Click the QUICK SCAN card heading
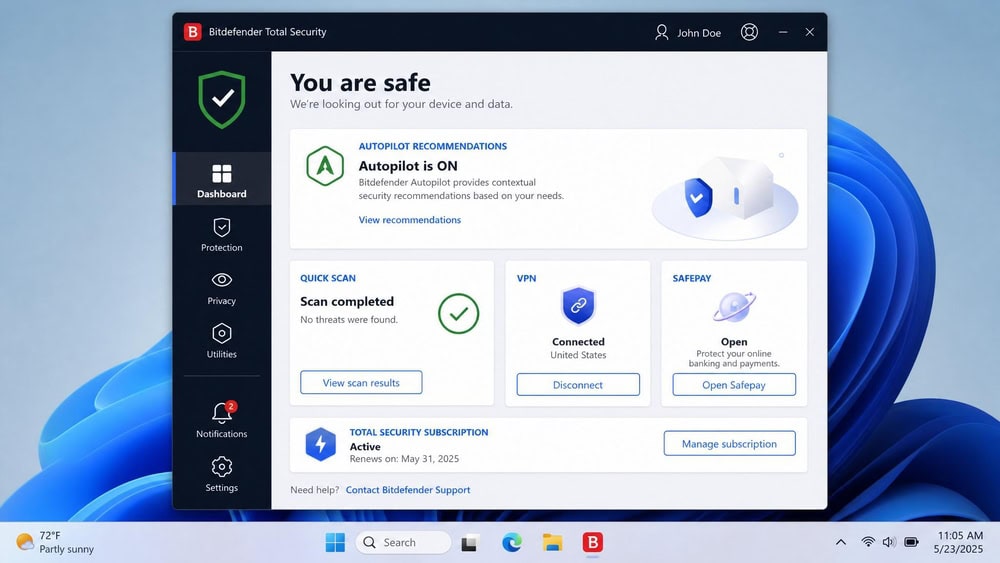Viewport: 1000px width, 563px height. pyautogui.click(x=328, y=278)
